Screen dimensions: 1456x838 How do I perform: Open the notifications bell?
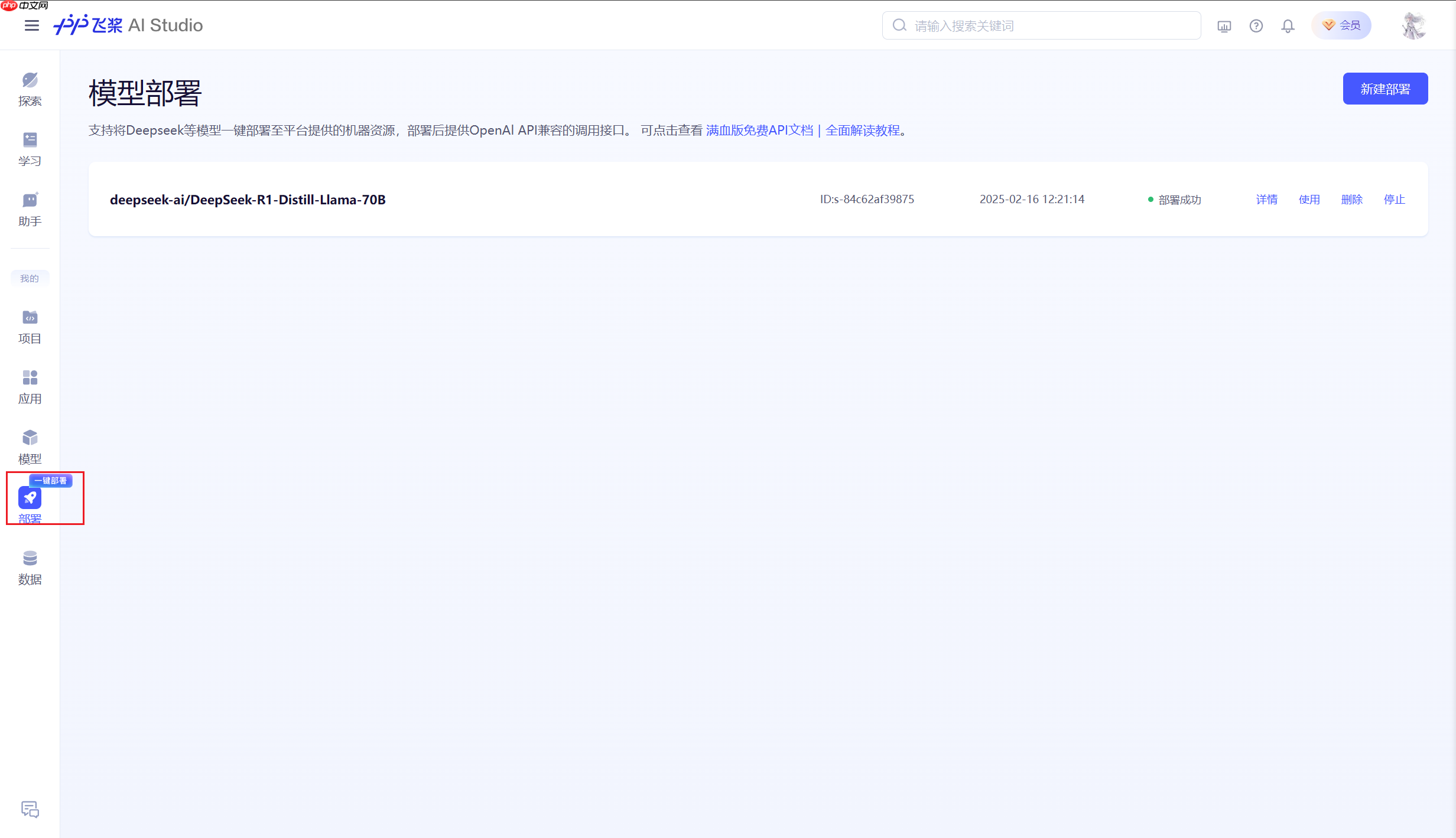coord(1288,25)
